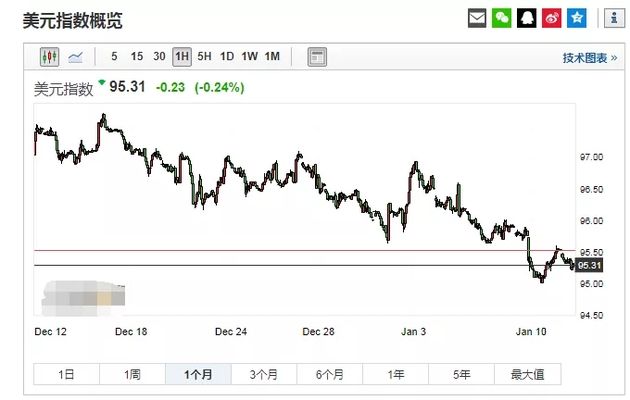Click the 美元指数 instrument name
630x400 pixels.
pos(63,89)
